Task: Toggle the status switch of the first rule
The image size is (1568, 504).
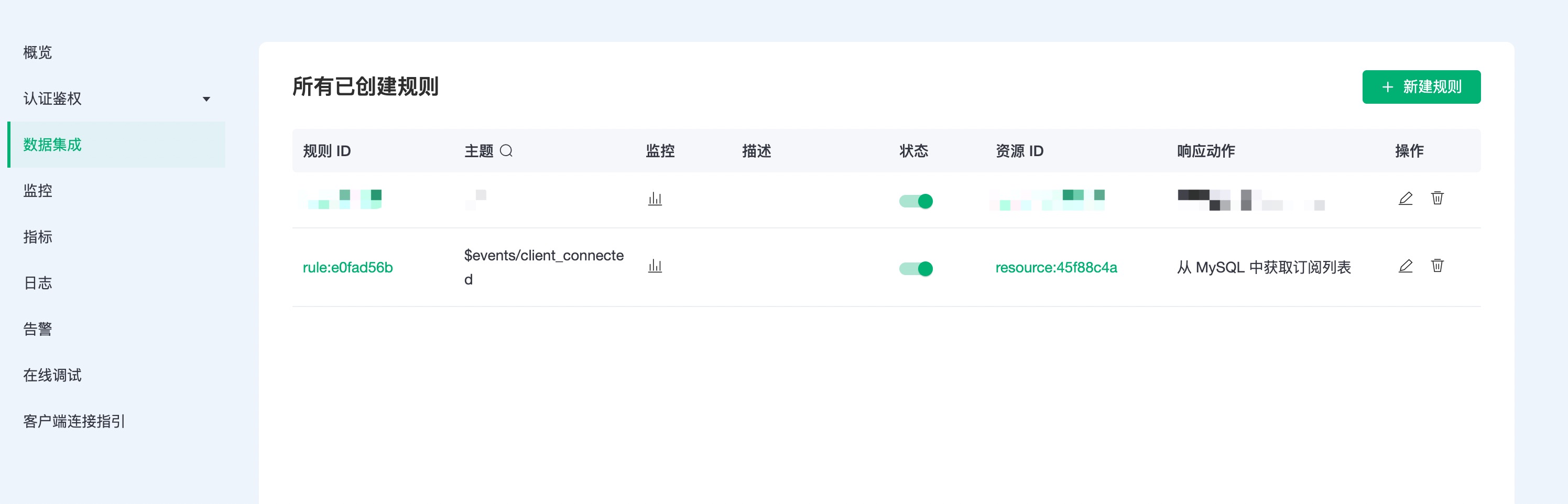Action: coord(915,201)
